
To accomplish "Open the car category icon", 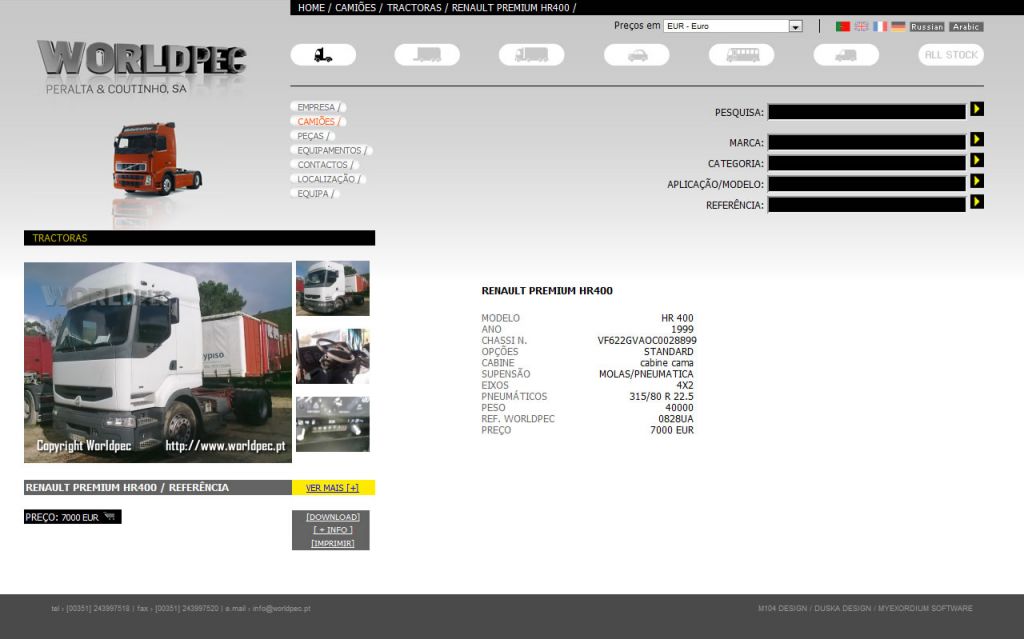I will click(x=637, y=55).
